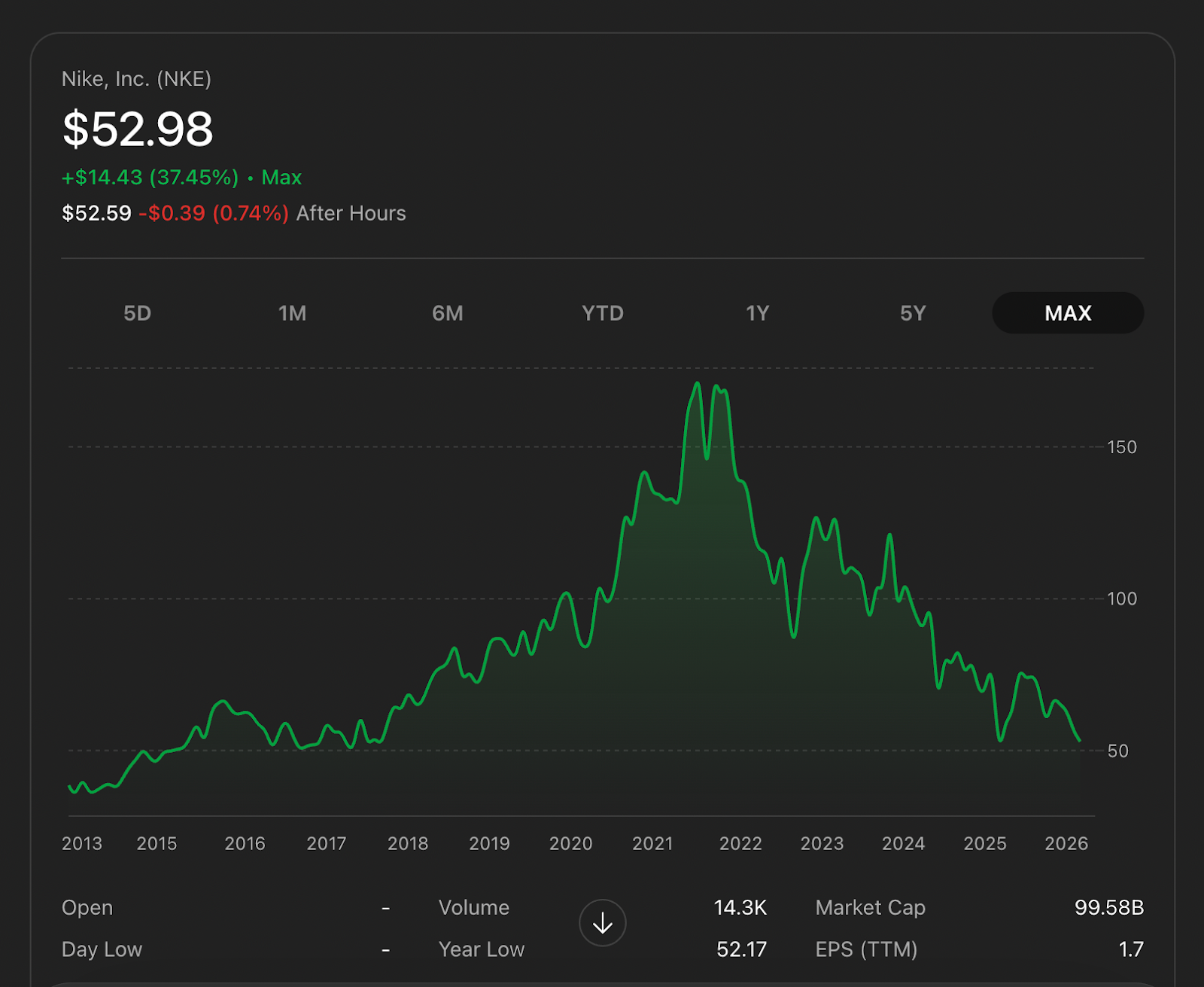Show the 1Y price chart
1204x987 pixels.
tap(758, 313)
